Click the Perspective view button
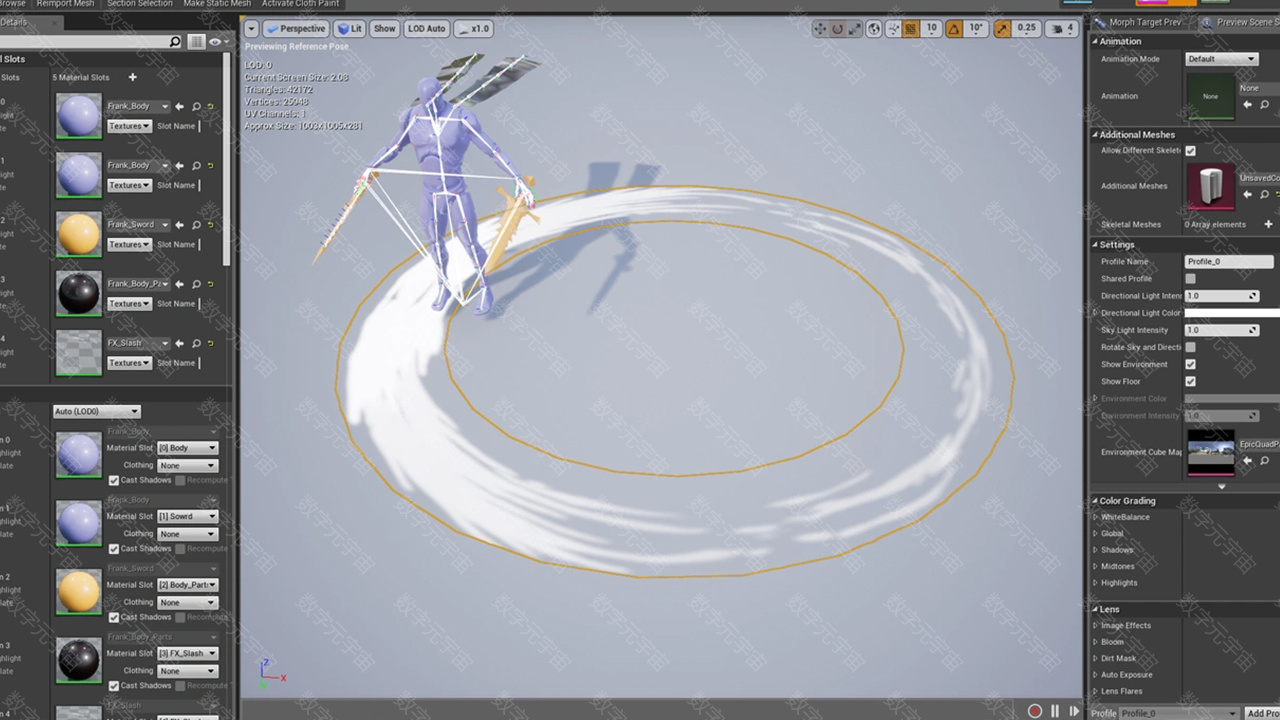 click(296, 29)
